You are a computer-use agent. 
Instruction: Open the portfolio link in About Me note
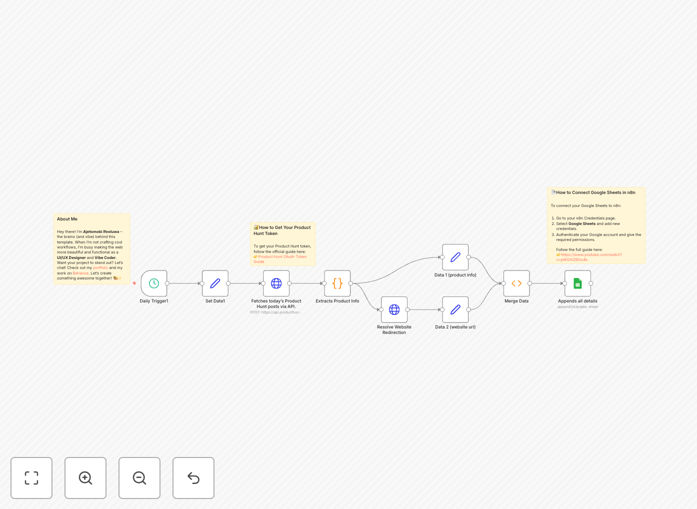click(100, 268)
